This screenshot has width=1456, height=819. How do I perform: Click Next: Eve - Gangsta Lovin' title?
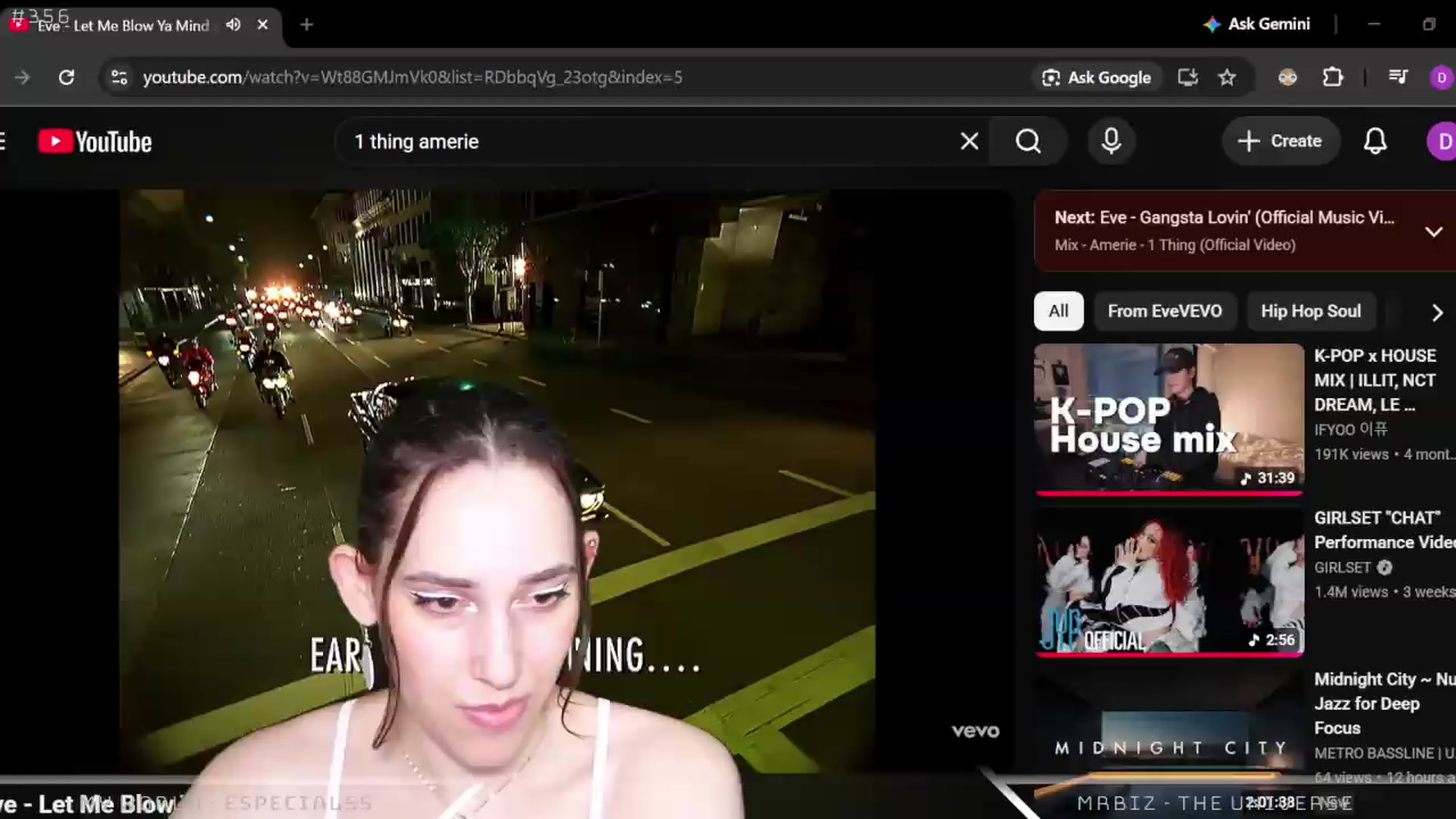coord(1224,218)
